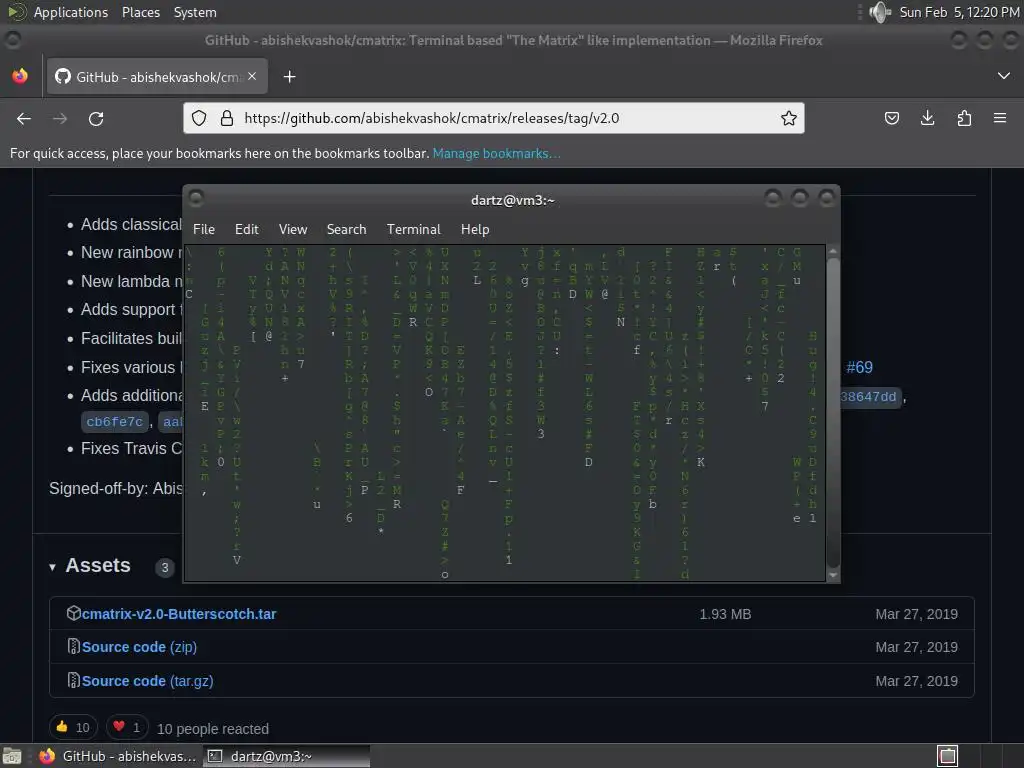
Task: Select the GitHub cmatrix browser tab
Action: tap(157, 76)
